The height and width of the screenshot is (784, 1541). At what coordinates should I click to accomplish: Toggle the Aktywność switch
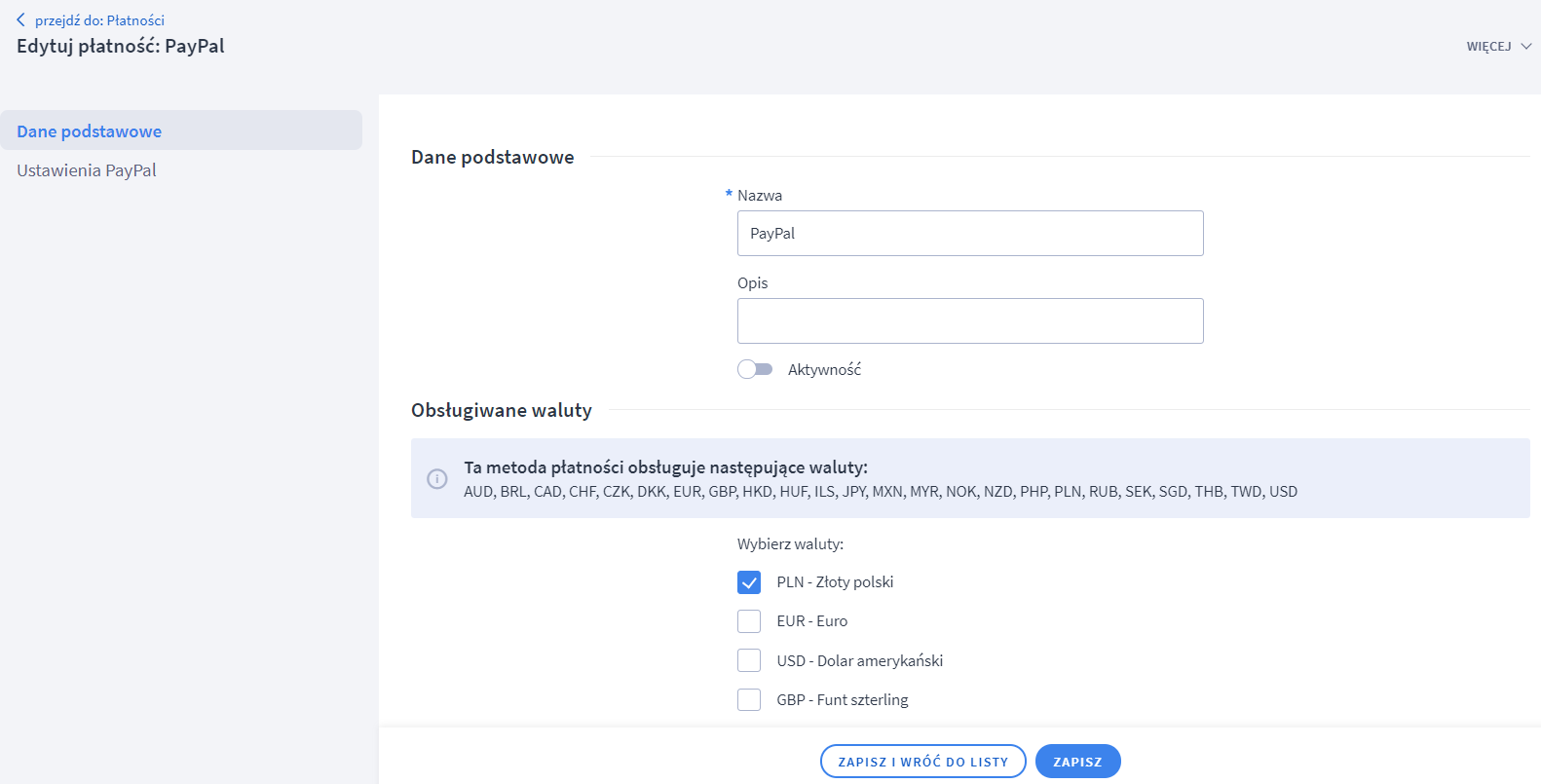point(755,369)
